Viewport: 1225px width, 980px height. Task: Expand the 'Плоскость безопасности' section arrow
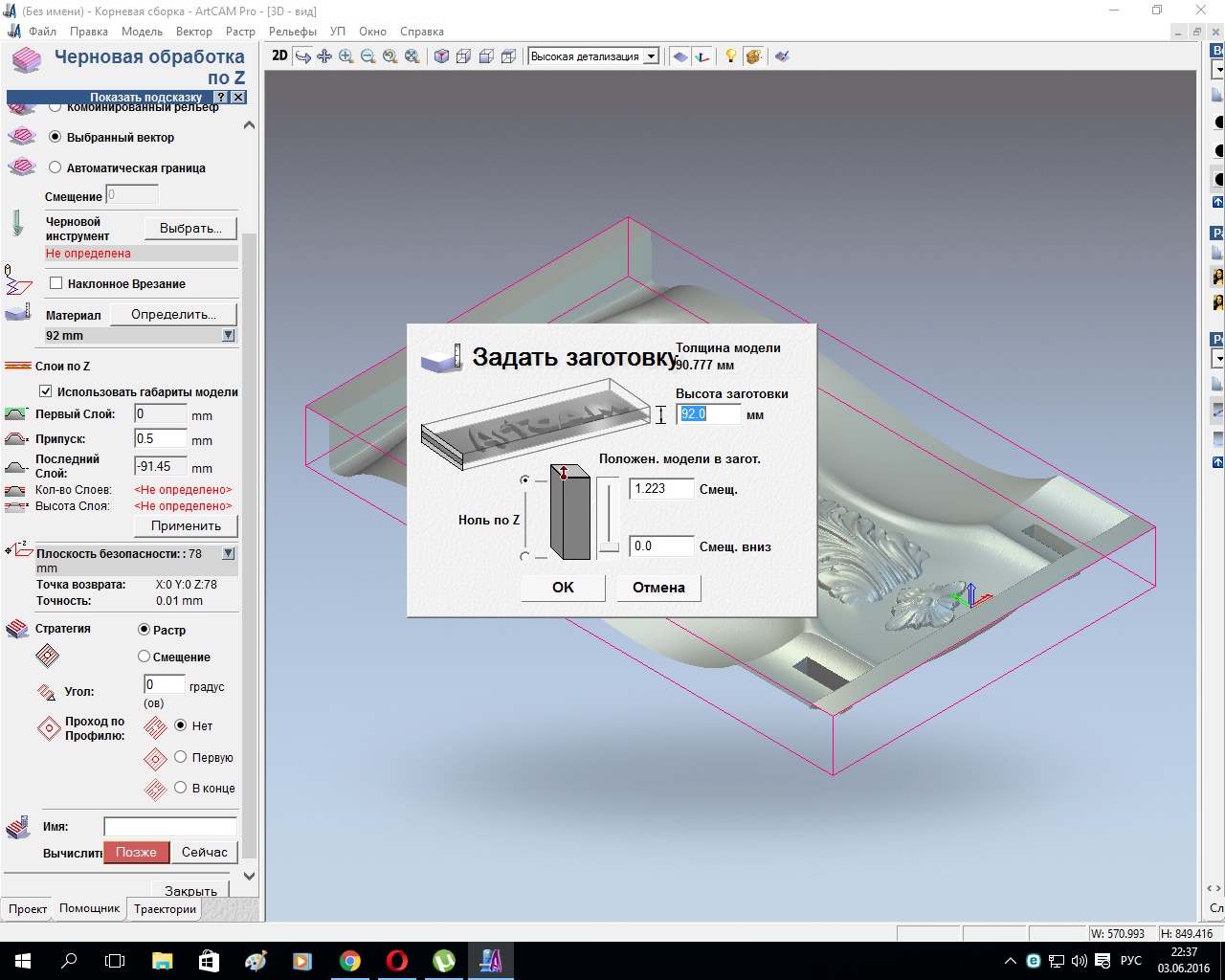[228, 553]
